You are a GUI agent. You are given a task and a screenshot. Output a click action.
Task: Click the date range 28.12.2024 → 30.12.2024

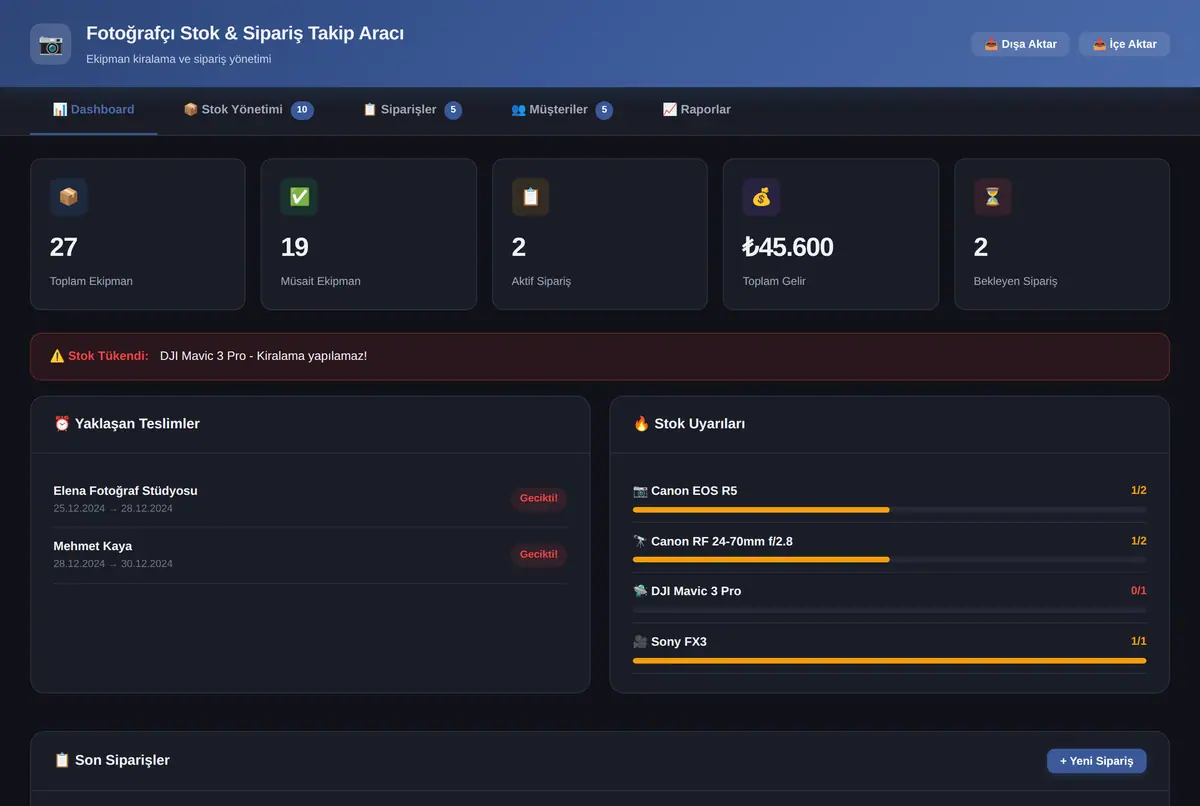tap(113, 564)
